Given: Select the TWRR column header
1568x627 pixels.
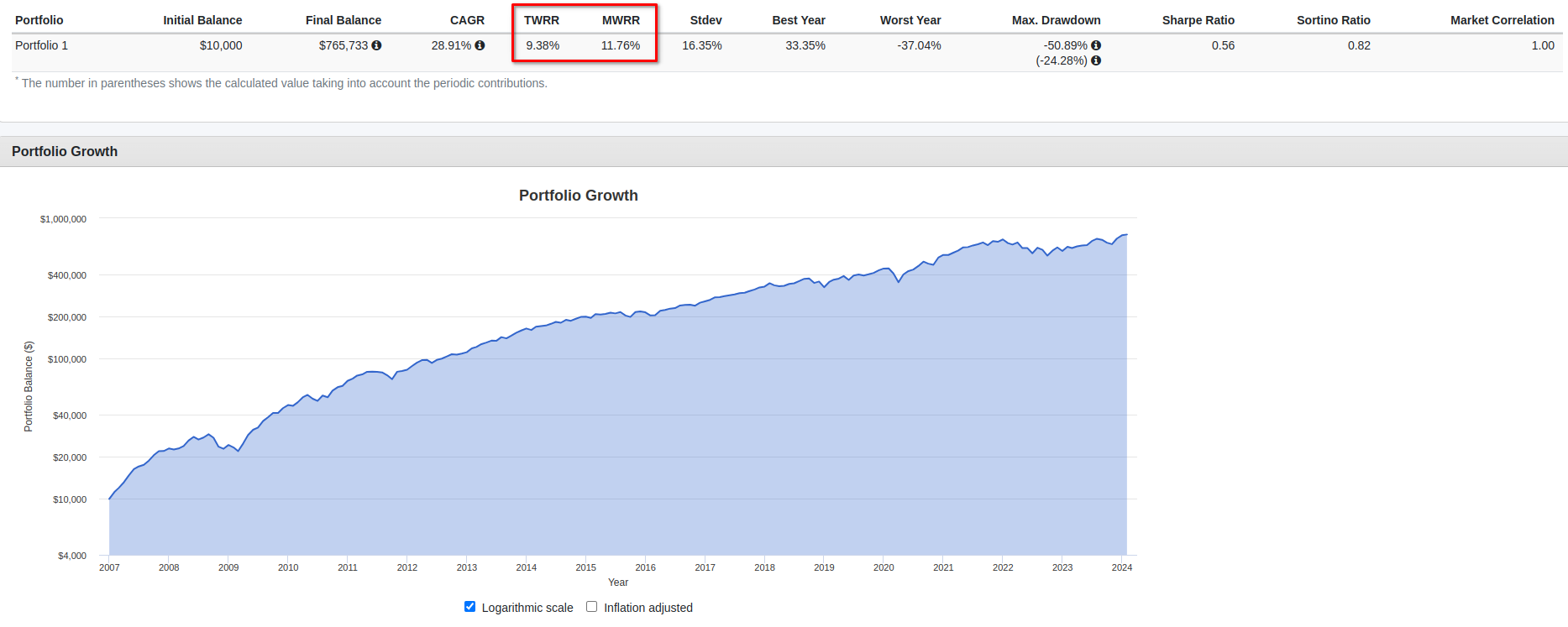Looking at the screenshot, I should click(x=542, y=20).
